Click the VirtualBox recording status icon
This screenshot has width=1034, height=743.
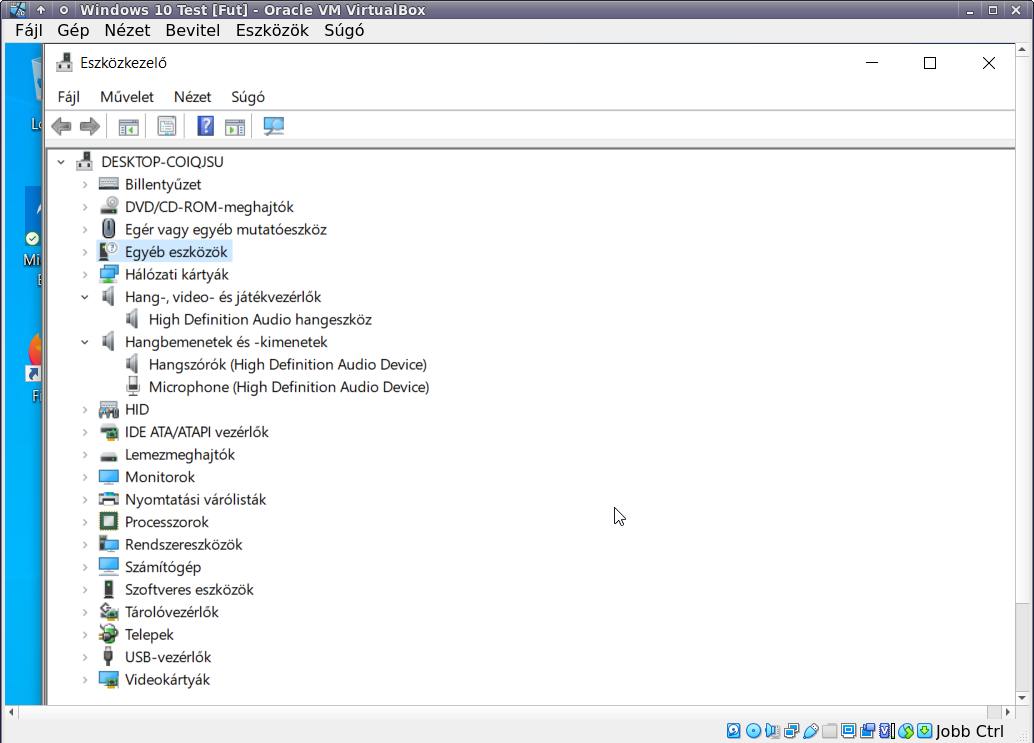point(868,730)
